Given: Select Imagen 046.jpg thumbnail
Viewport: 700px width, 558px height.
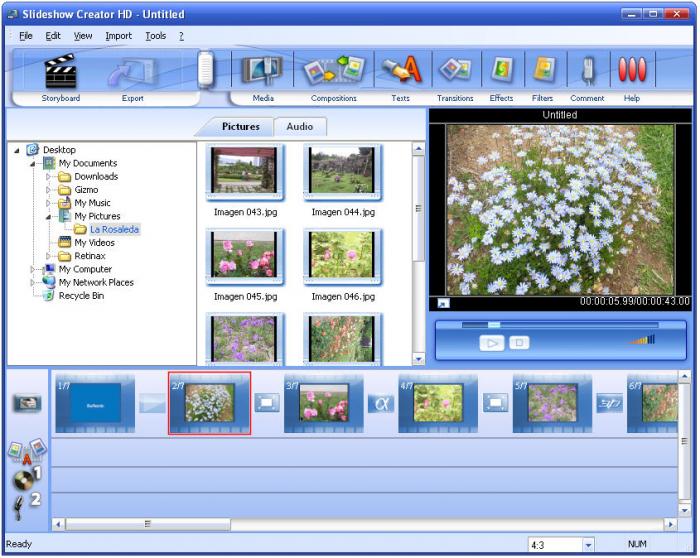Looking at the screenshot, I should (x=343, y=256).
